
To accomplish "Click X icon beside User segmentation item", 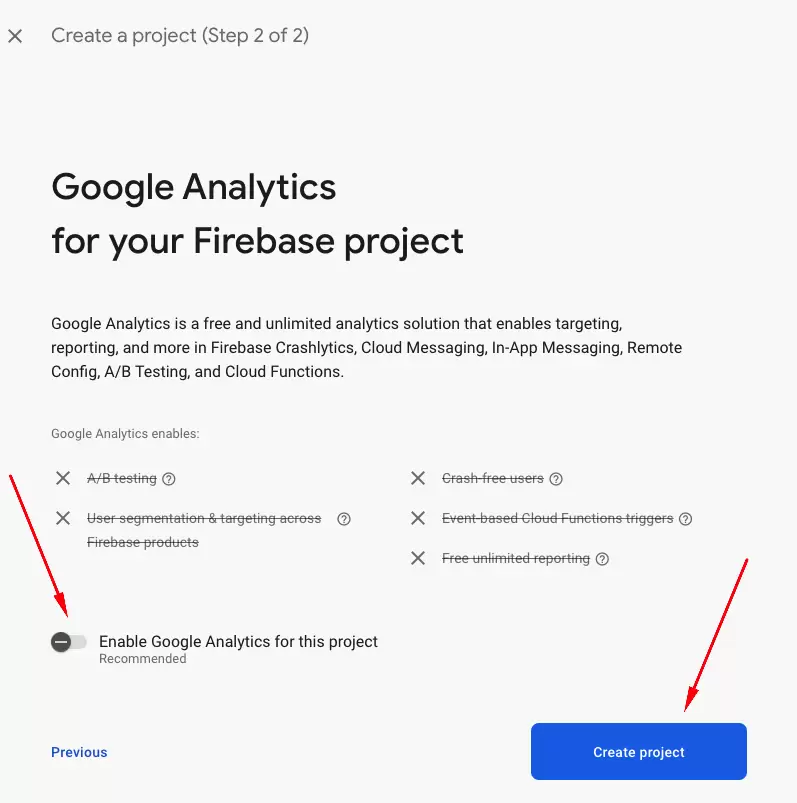I will (63, 518).
